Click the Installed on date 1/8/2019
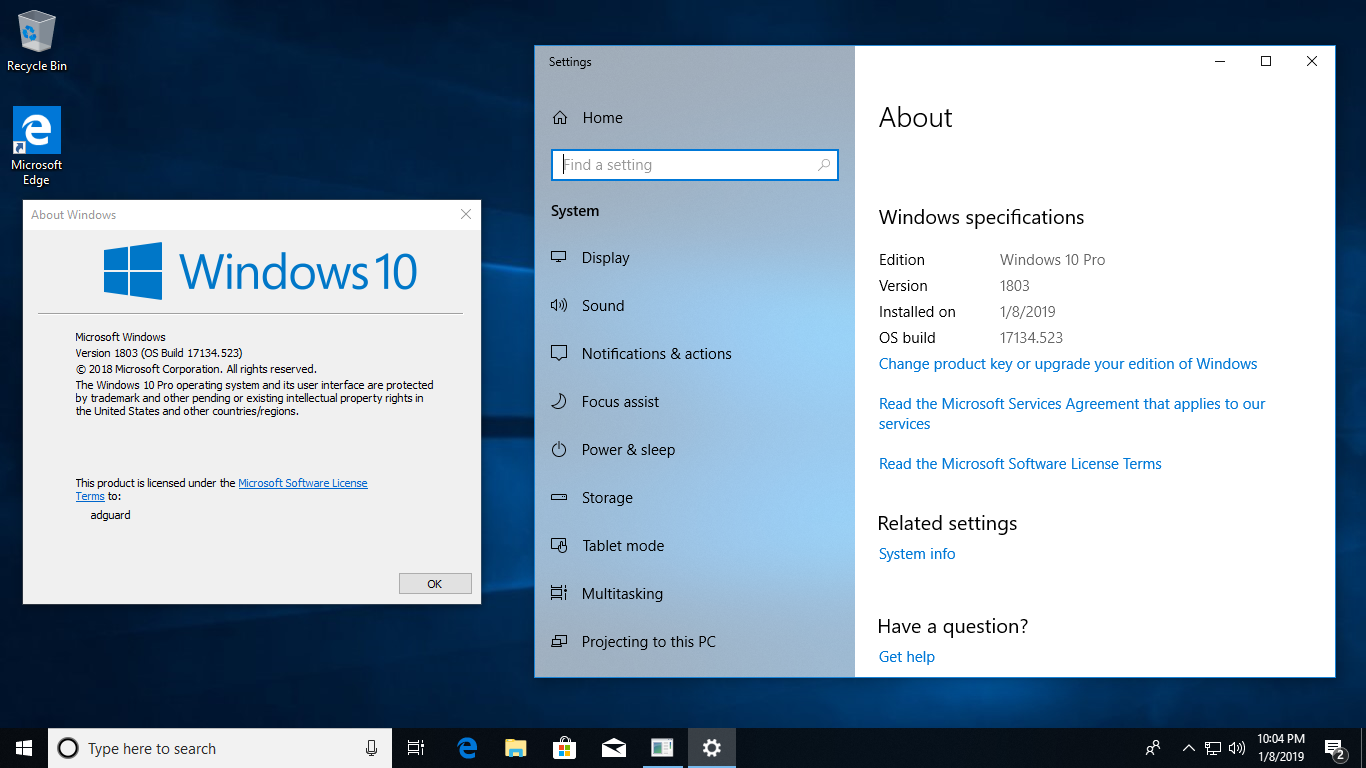1366x768 pixels. click(1028, 312)
